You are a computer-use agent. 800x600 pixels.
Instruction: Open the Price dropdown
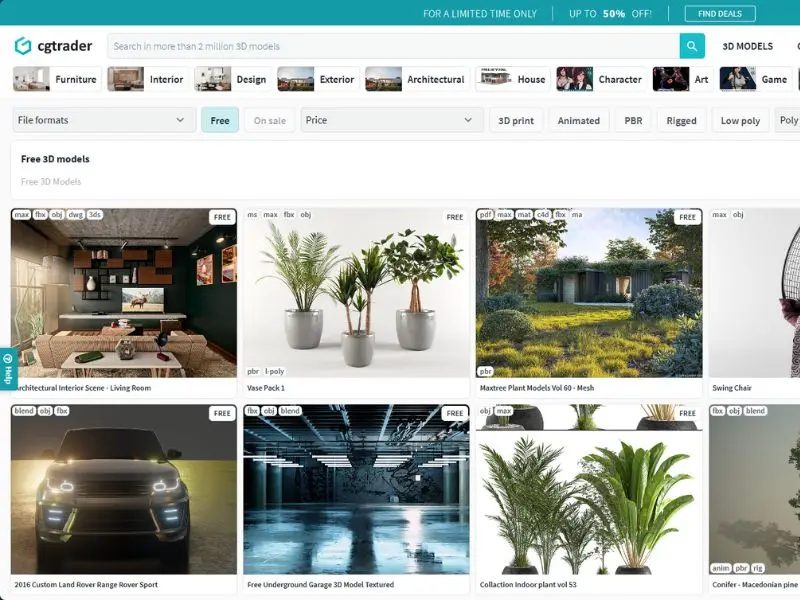pos(392,120)
